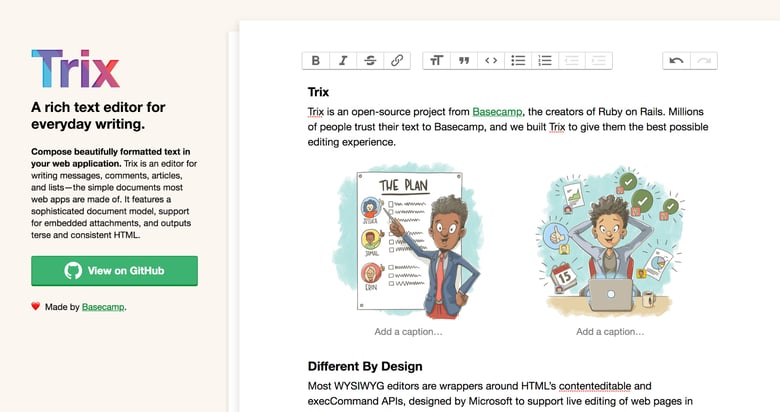Open the Basecamp link after 'Made by'

click(x=103, y=307)
